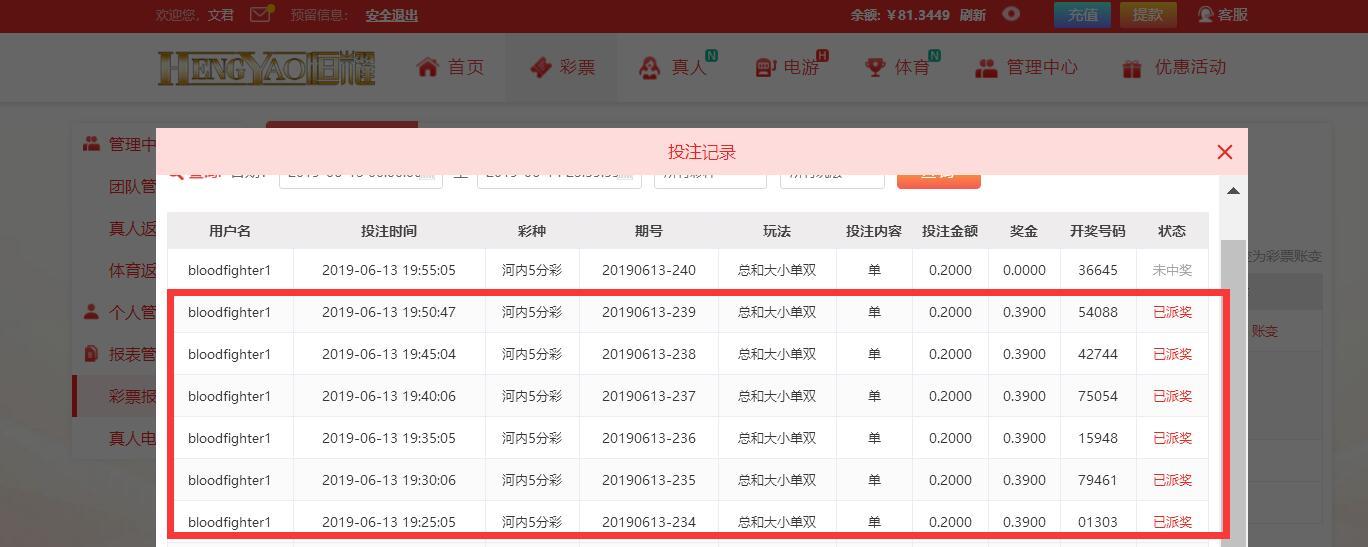Viewport: 1368px width, 547px height.
Task: Click winning number 42744
Action: [1098, 354]
